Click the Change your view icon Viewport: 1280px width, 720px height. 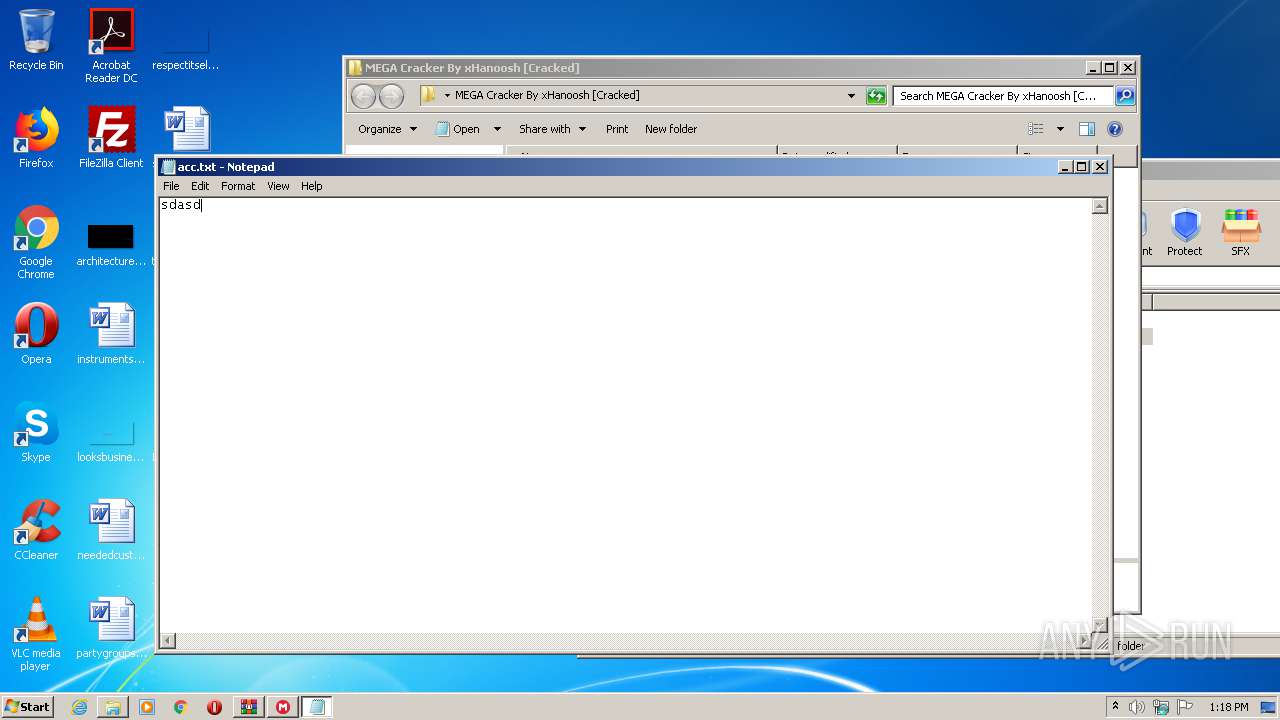(1036, 129)
